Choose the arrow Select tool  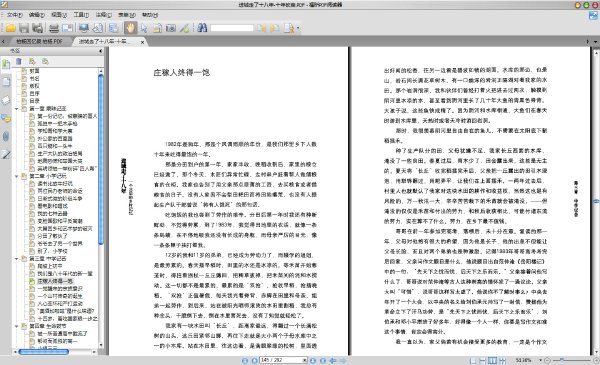point(144,28)
